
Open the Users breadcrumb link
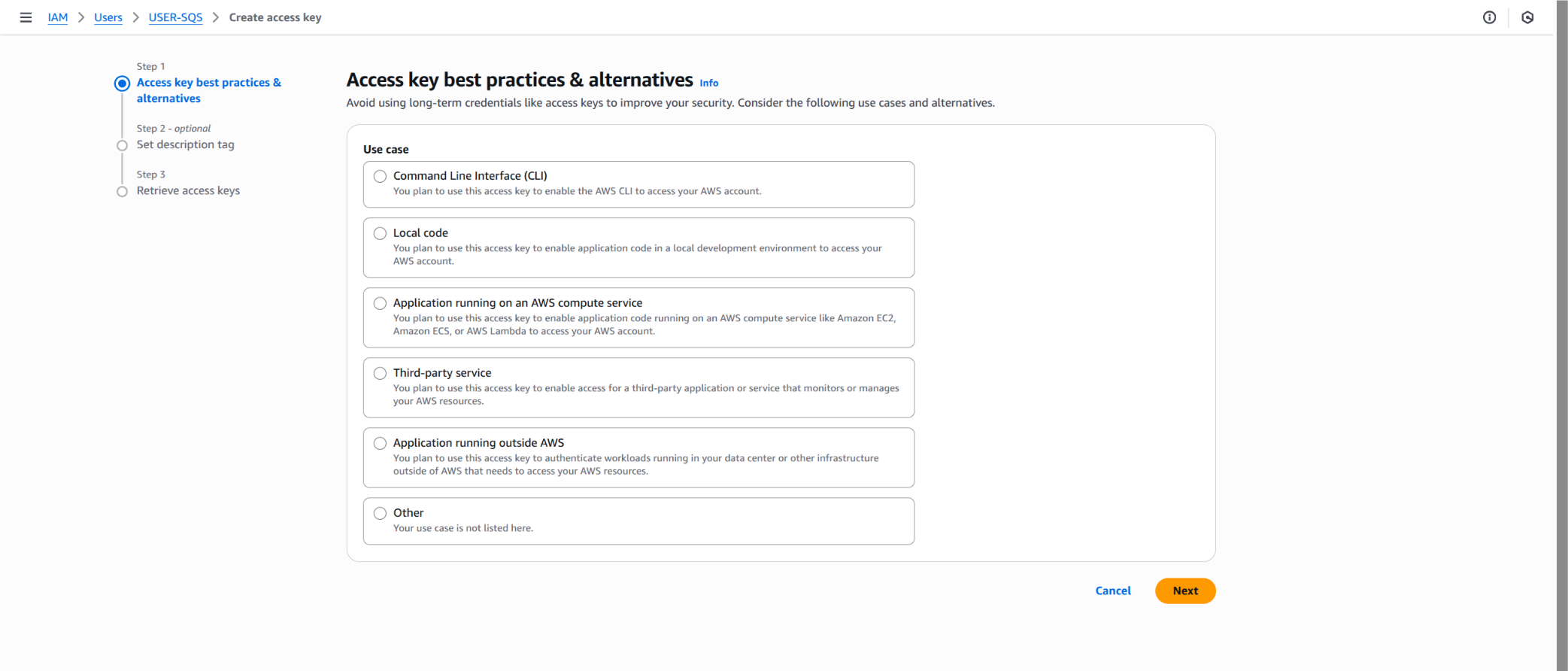(108, 17)
